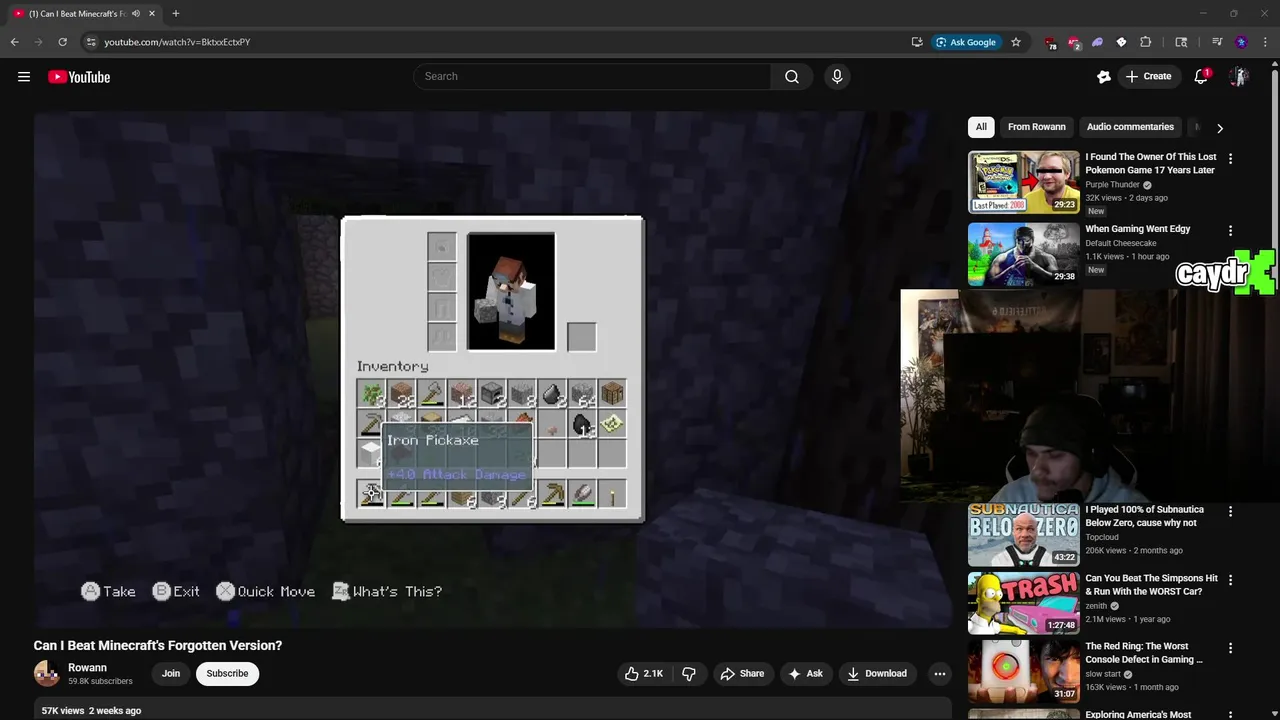Click the tab search icon in the toolbar
The image size is (1280, 720).
(x=1181, y=42)
